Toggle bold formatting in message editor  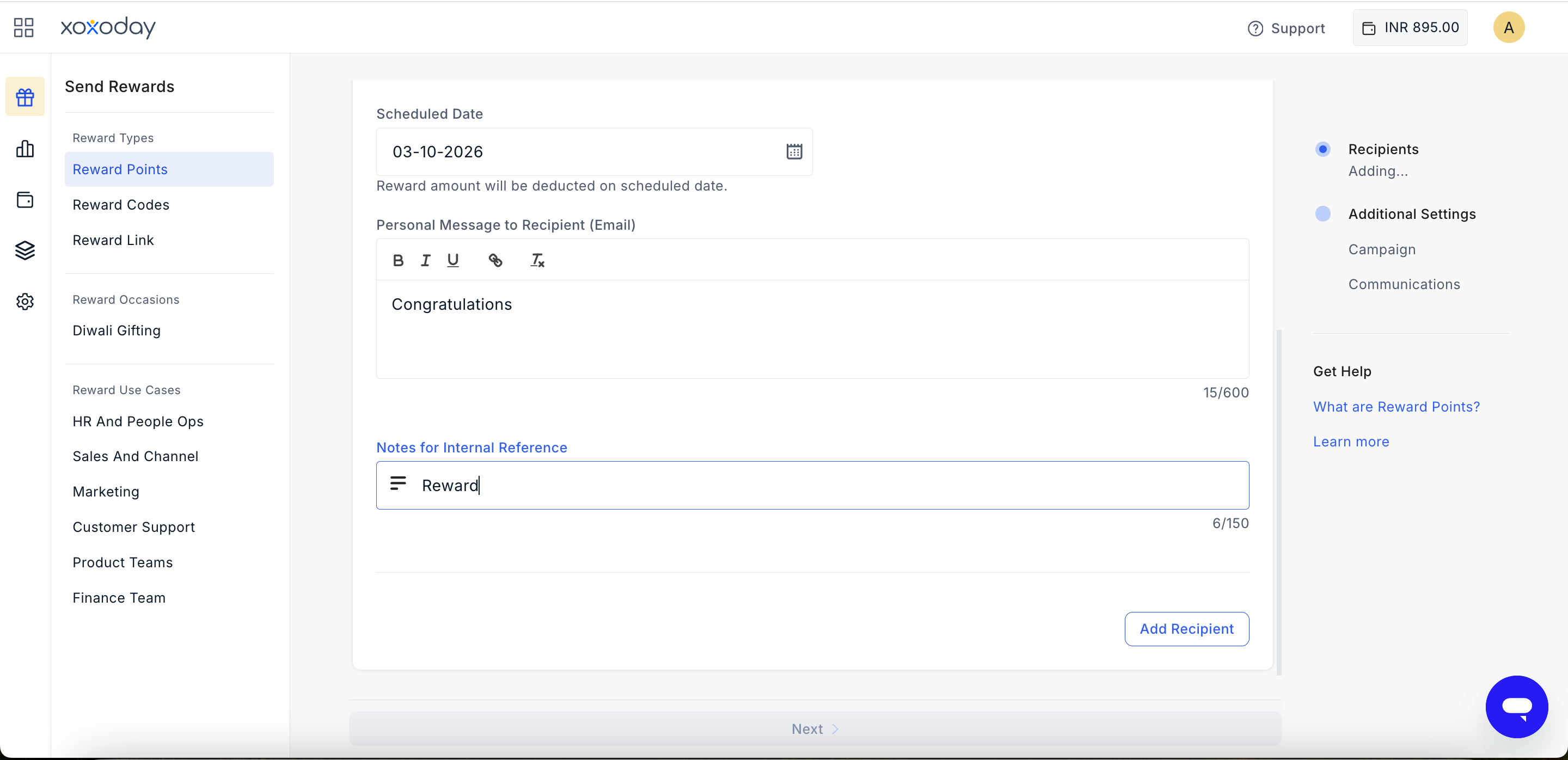(398, 260)
